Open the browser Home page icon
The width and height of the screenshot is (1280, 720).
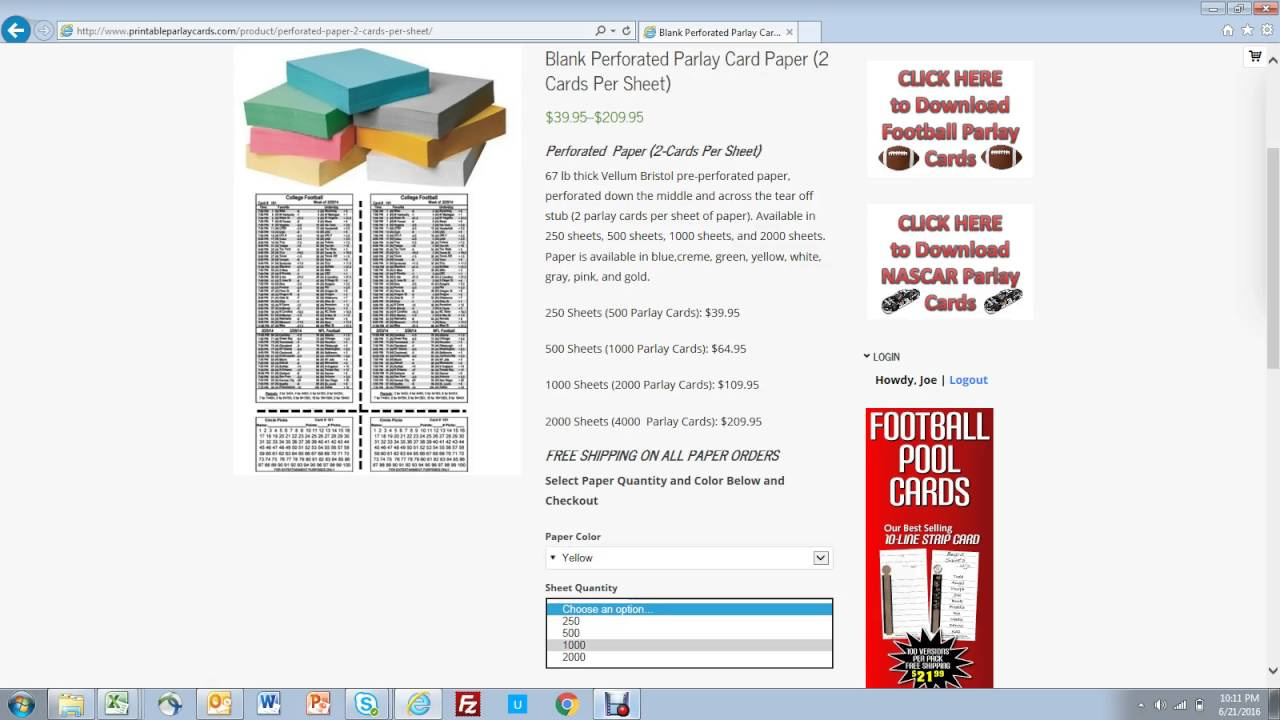tap(1229, 31)
